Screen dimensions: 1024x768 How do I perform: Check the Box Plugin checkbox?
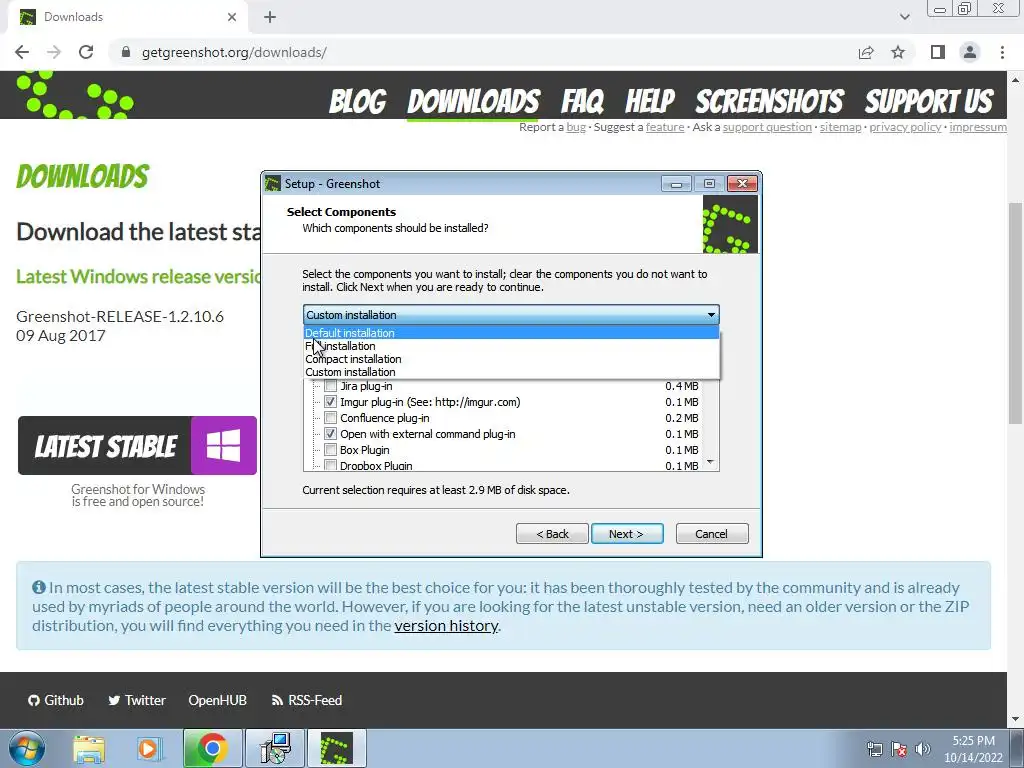coord(330,450)
